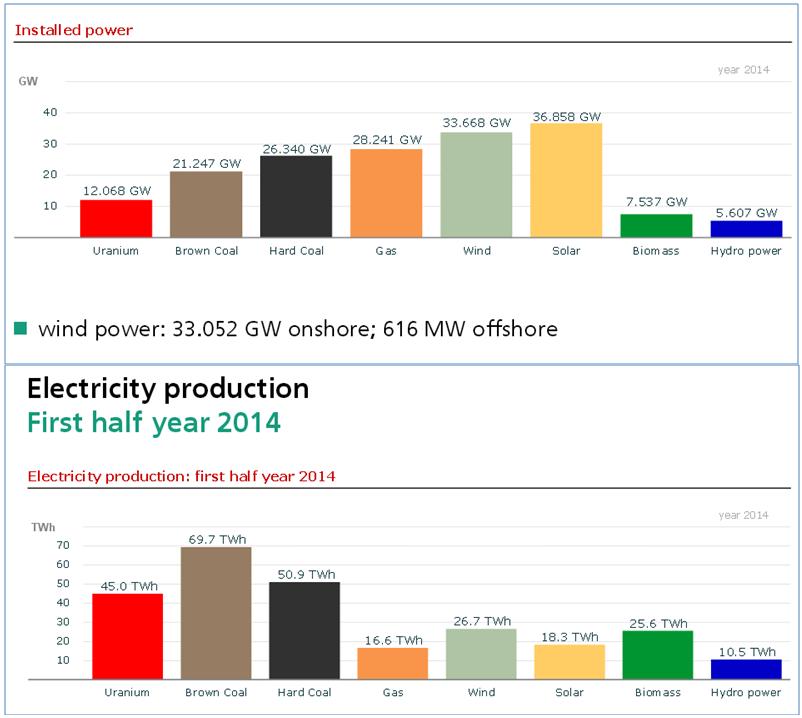Click the red Uranium bar in Installed power chart
802x718 pixels.
click(115, 218)
